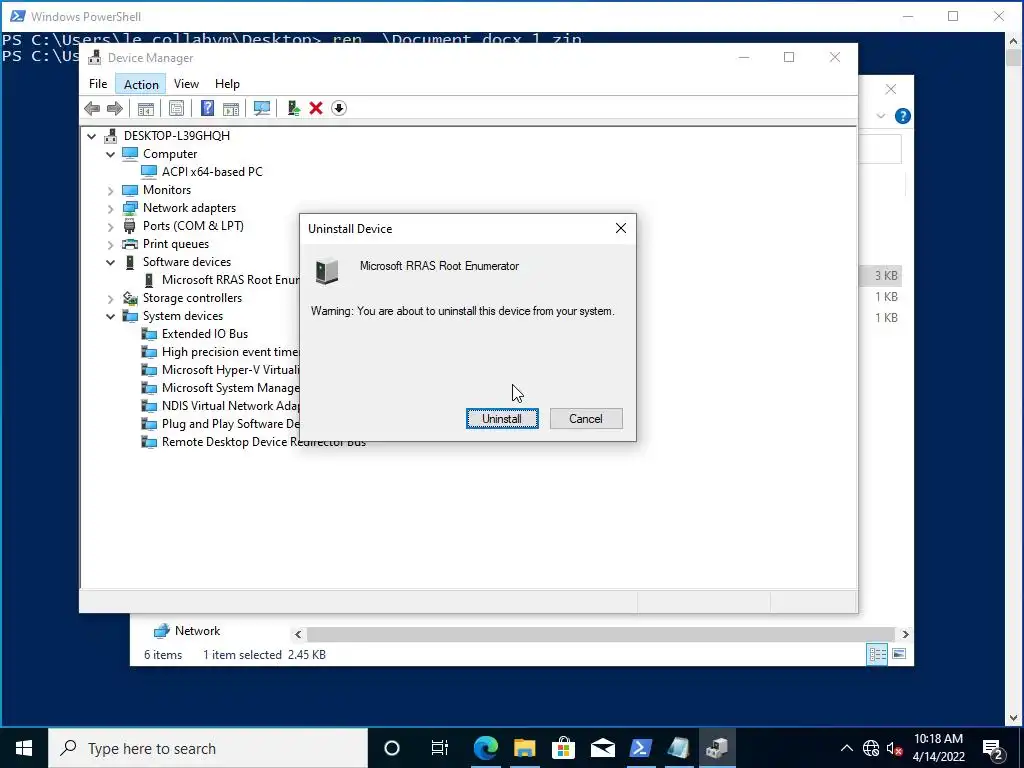Image resolution: width=1024 pixels, height=768 pixels.
Task: Click PowerShell scrollbar down arrow
Action: click(x=1014, y=718)
